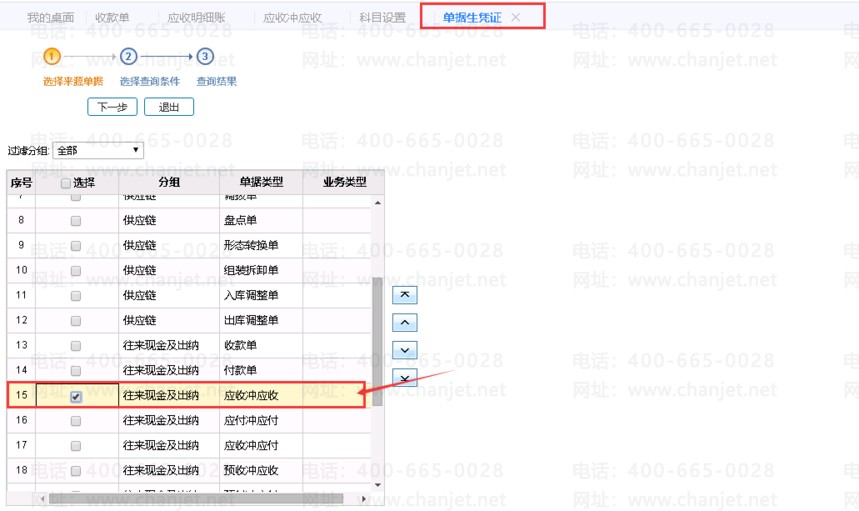The width and height of the screenshot is (859, 511).
Task: Click step 3 circle in wizard
Action: 205,56
